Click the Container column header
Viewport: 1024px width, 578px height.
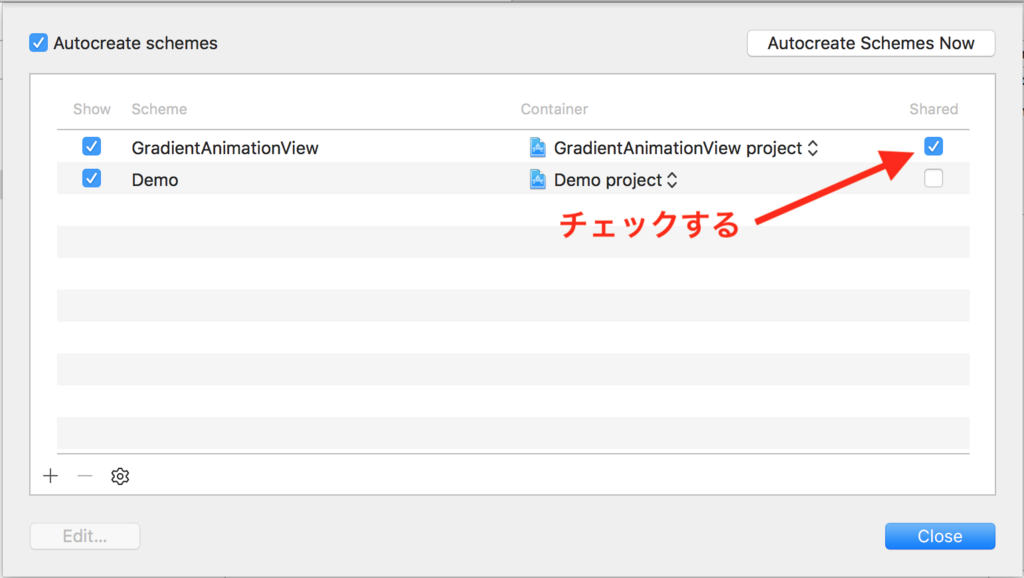554,109
